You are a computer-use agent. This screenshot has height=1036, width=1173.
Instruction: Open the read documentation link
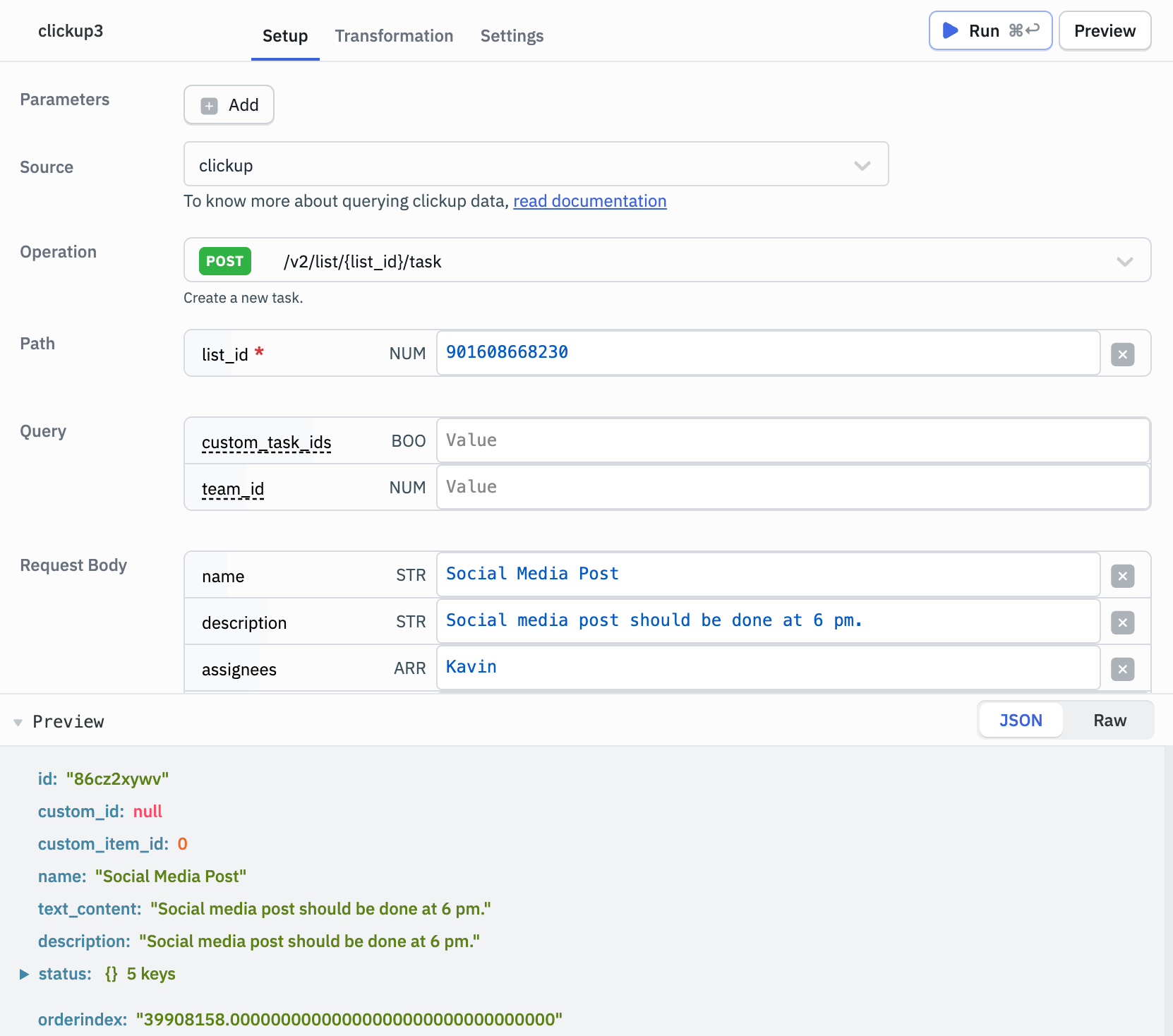tap(589, 201)
